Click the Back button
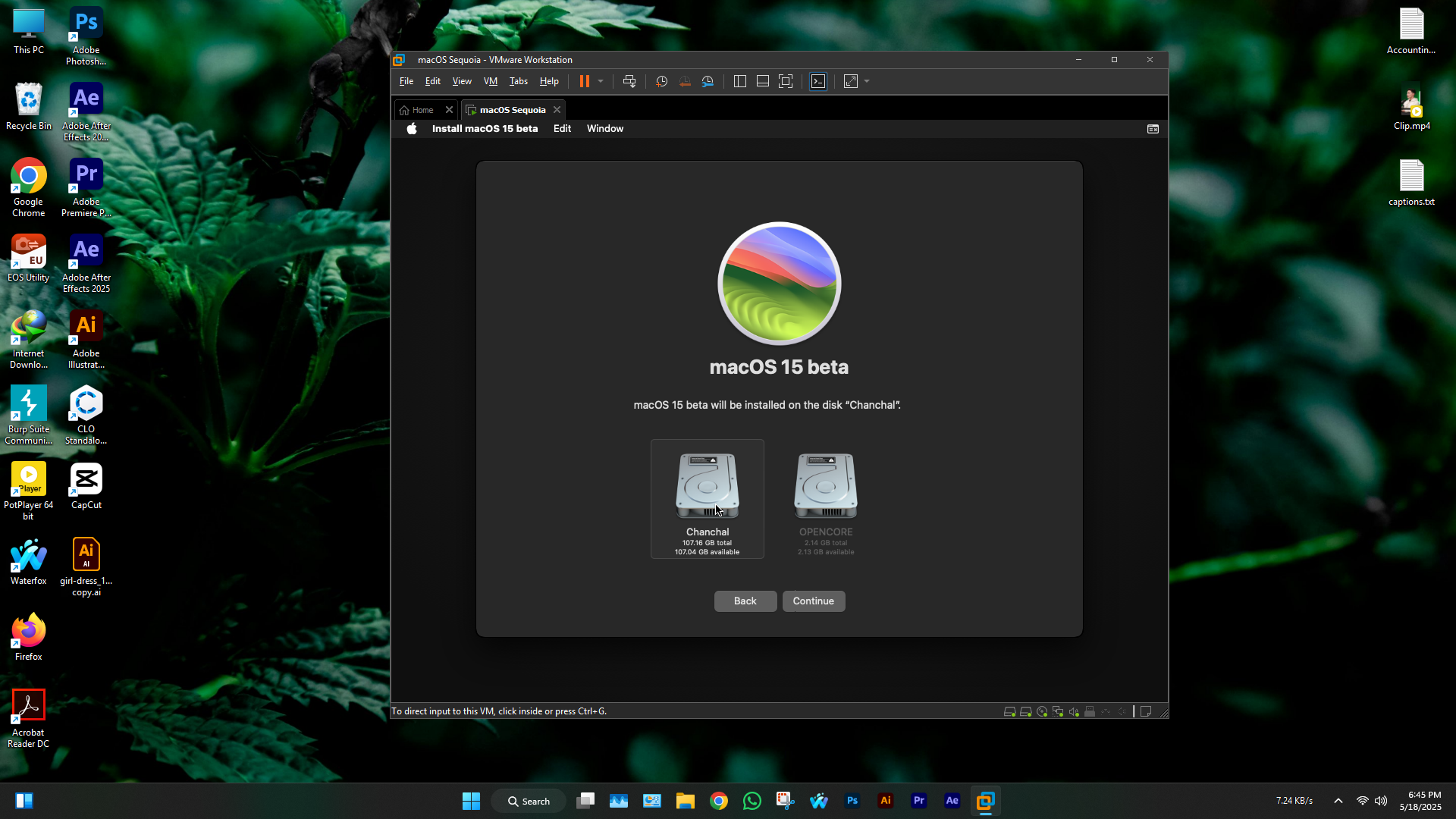This screenshot has height=819, width=1456. coord(745,601)
